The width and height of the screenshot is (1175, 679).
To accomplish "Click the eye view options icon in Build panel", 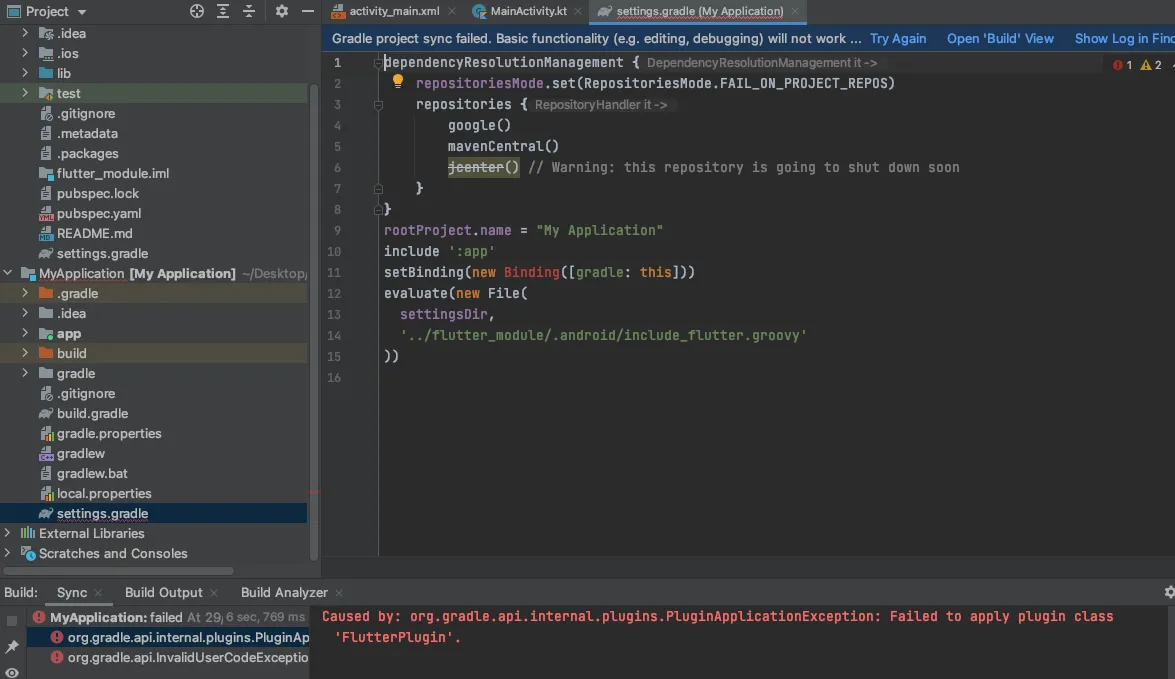I will tap(12, 672).
